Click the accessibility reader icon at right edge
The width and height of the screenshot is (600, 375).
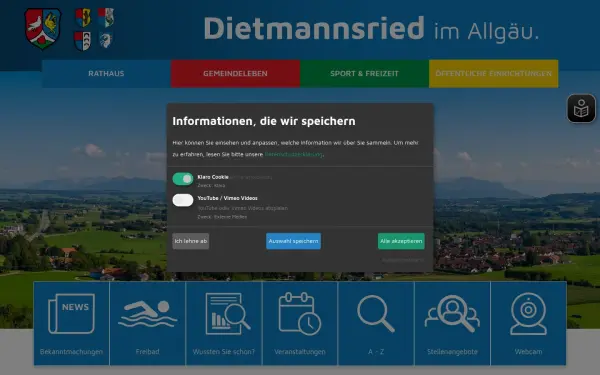[x=581, y=109]
